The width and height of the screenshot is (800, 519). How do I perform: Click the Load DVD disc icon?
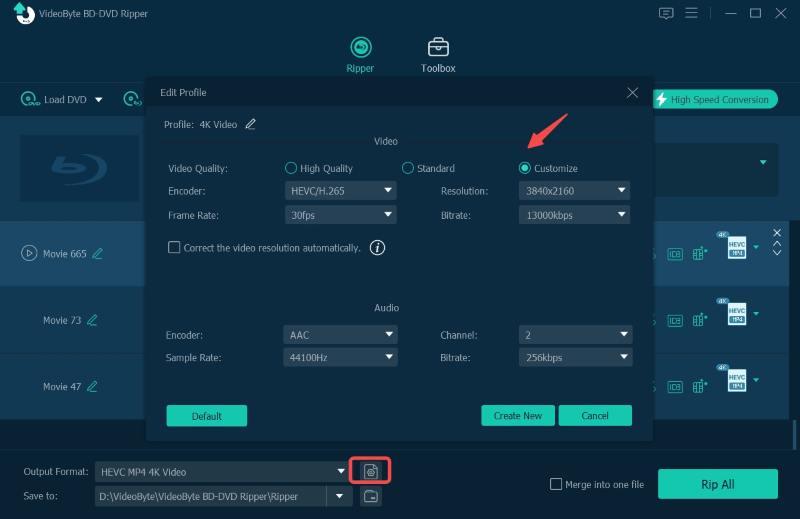[x=30, y=99]
